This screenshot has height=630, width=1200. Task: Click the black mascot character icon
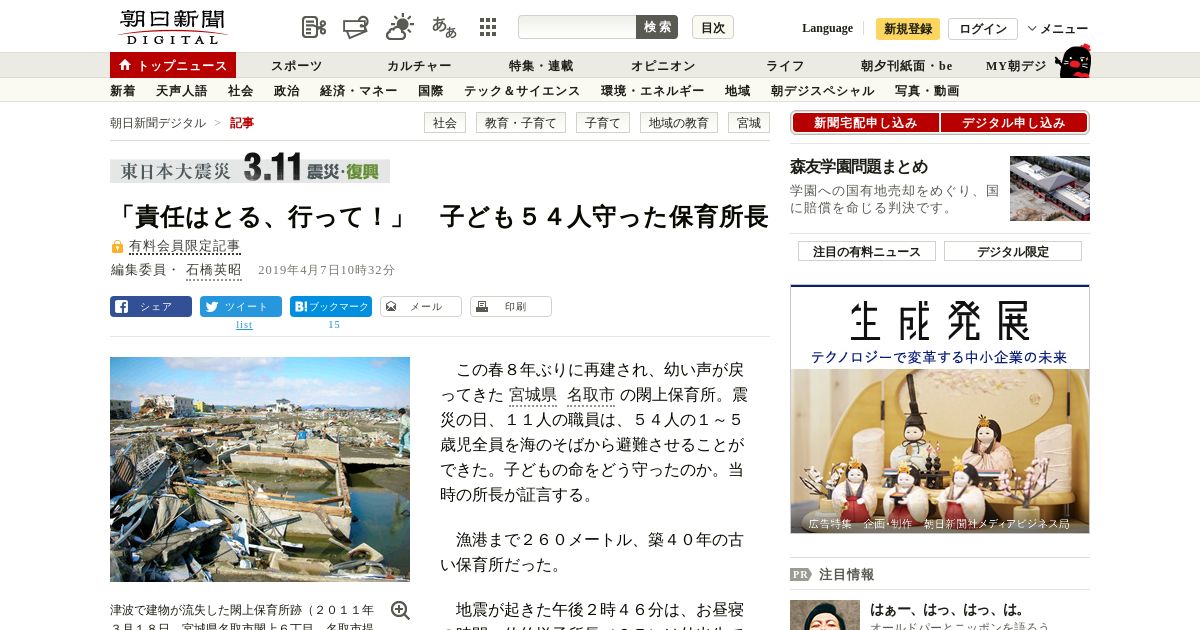(1073, 61)
